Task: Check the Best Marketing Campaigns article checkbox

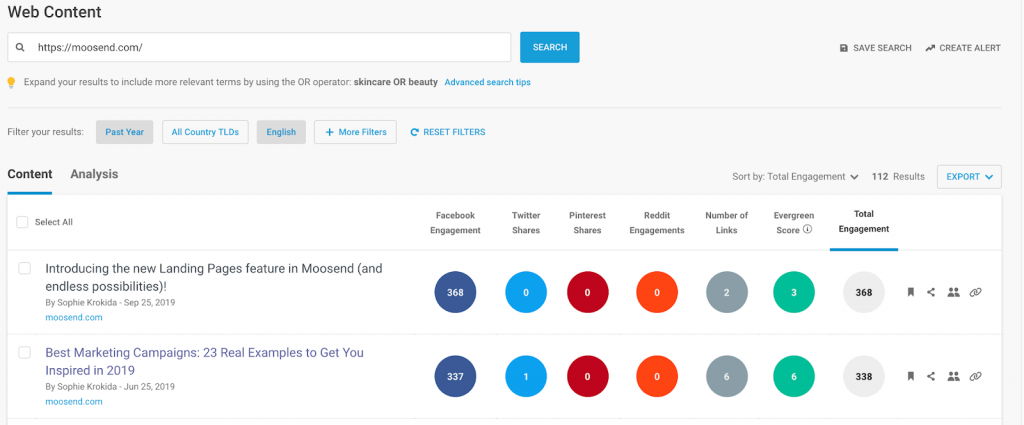Action: [x=24, y=353]
